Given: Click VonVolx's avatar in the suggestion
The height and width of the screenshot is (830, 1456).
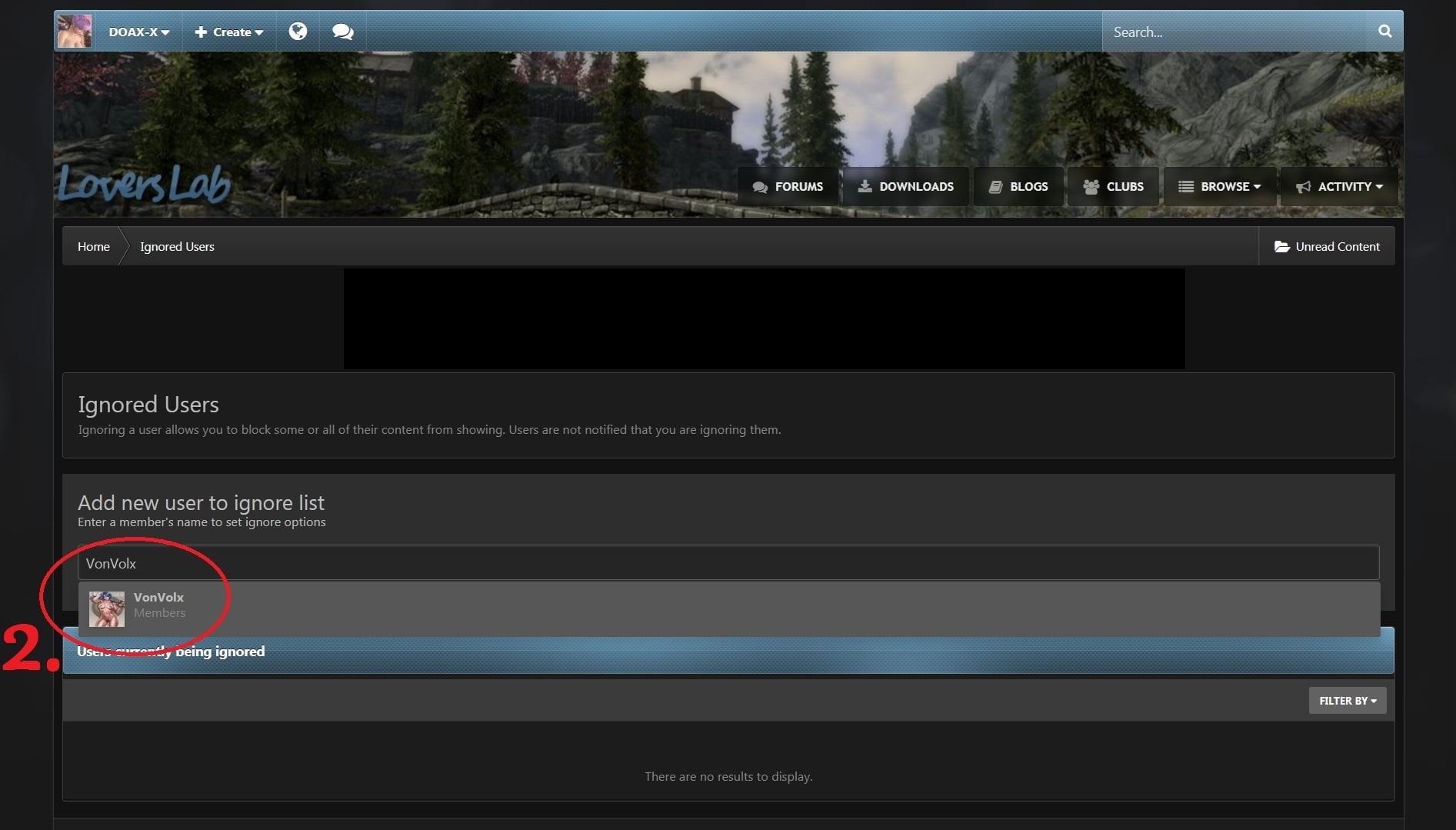Looking at the screenshot, I should [x=107, y=609].
